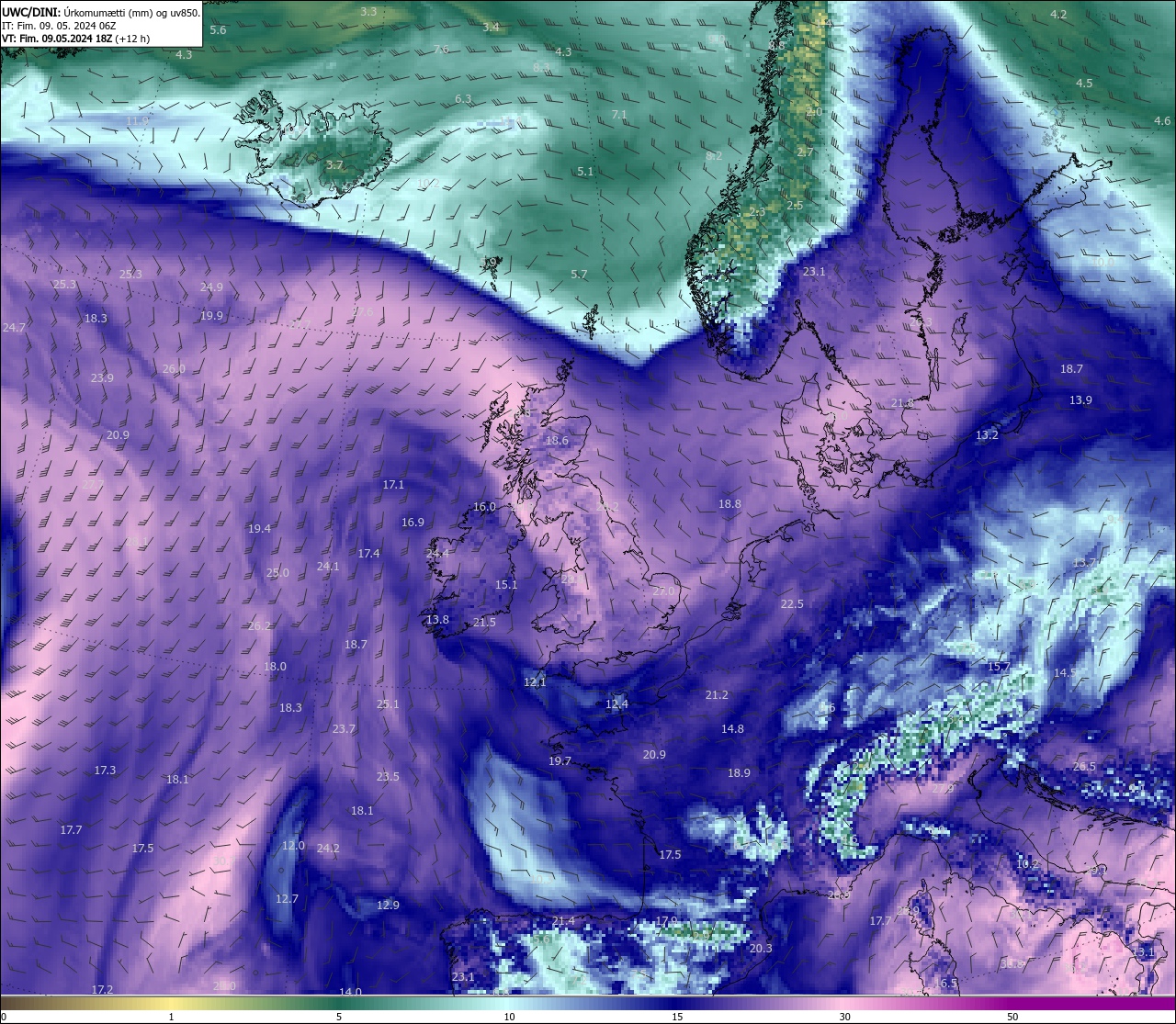Click the map value '26.2' in the Atlantic

(259, 626)
